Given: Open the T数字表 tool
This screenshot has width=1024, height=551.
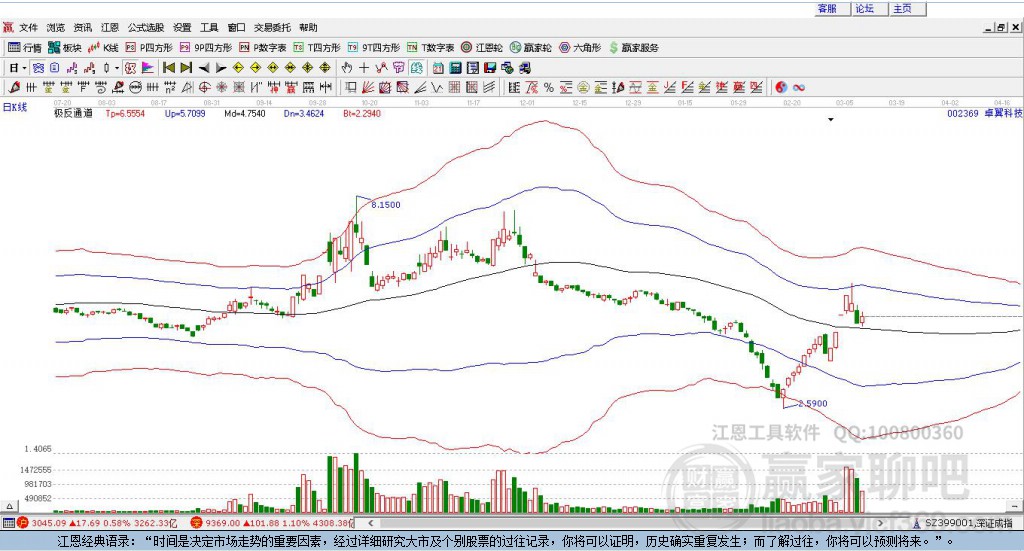Looking at the screenshot, I should tap(430, 48).
